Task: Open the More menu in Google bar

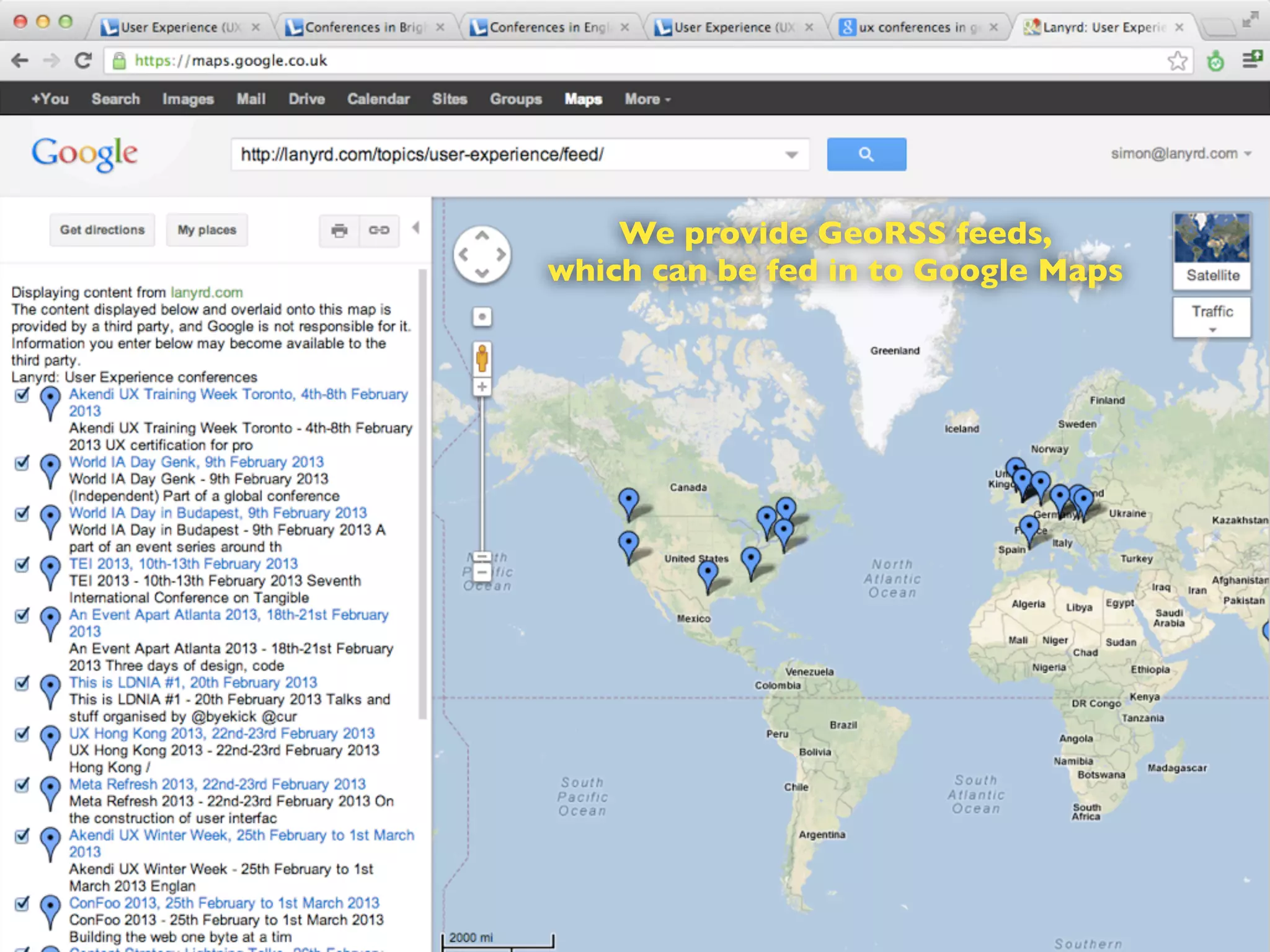Action: [x=647, y=99]
